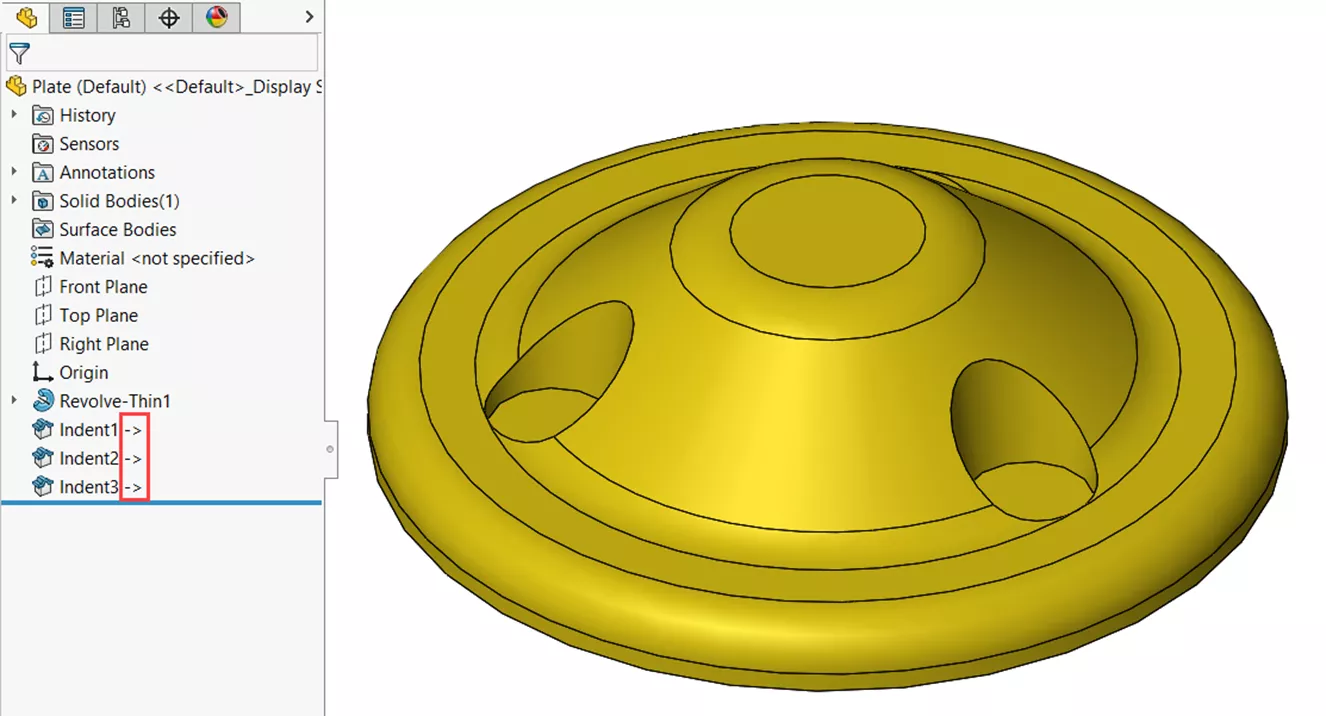Select the Annotations item
Screen dimensions: 1326x716
coord(107,172)
